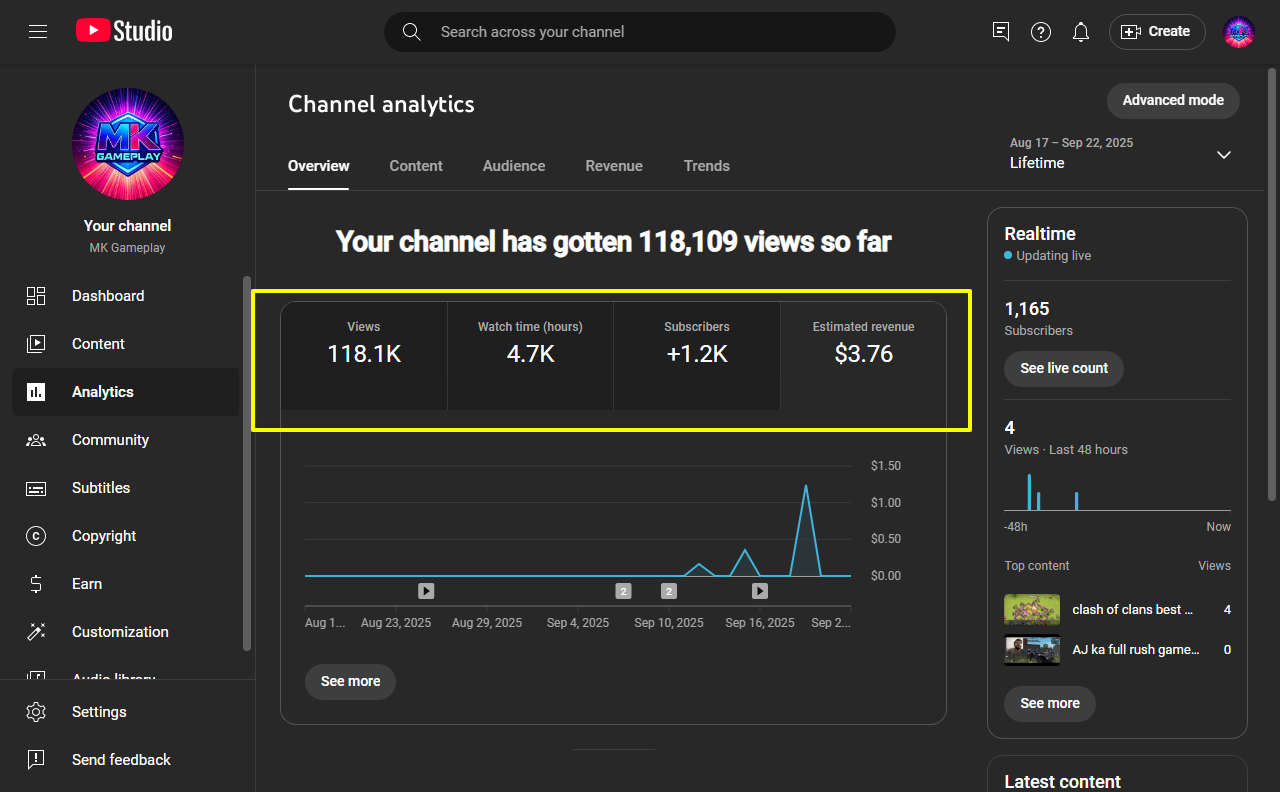Open Settings from the sidebar

point(98,712)
